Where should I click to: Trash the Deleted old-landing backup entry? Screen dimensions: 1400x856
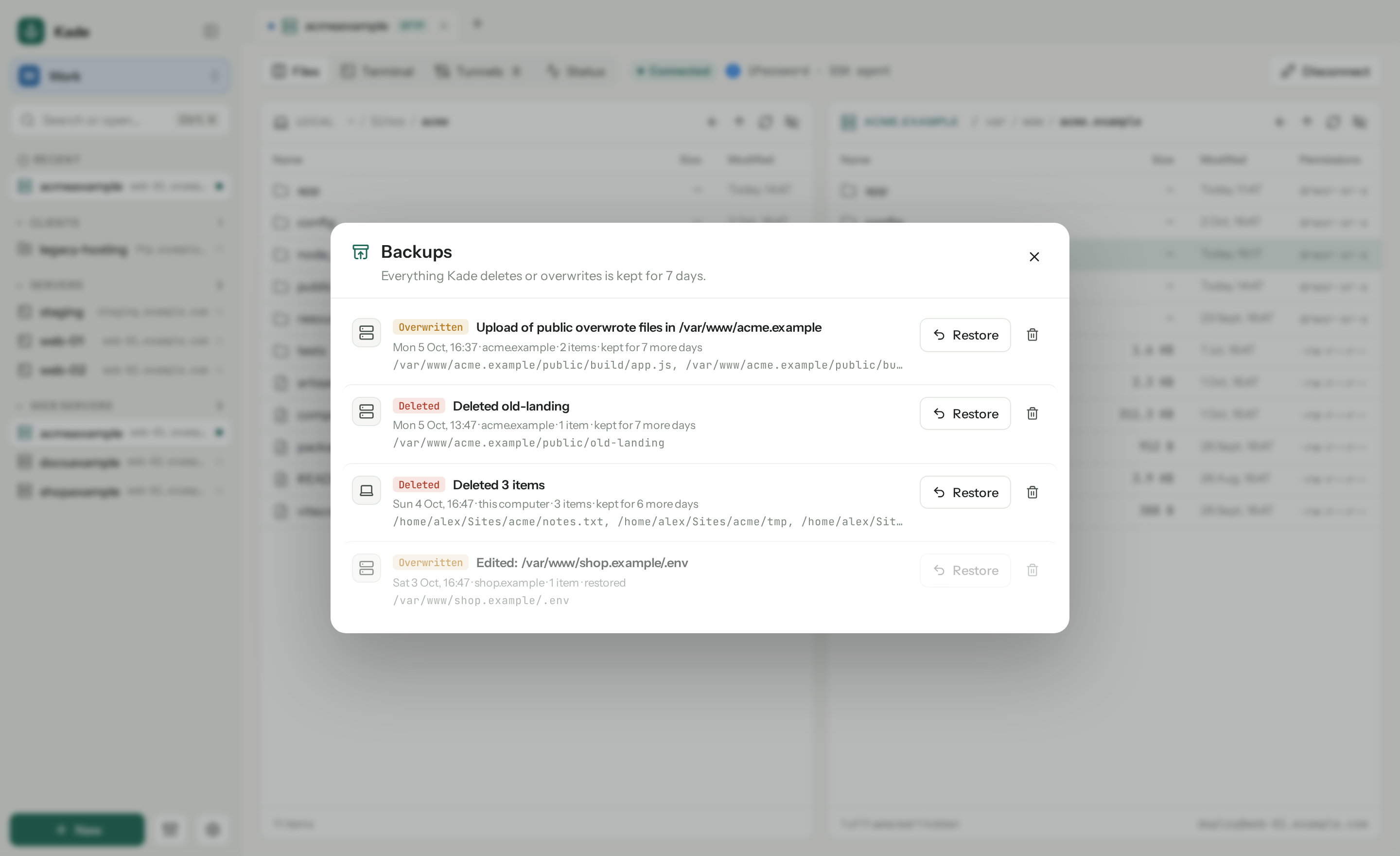coord(1032,413)
